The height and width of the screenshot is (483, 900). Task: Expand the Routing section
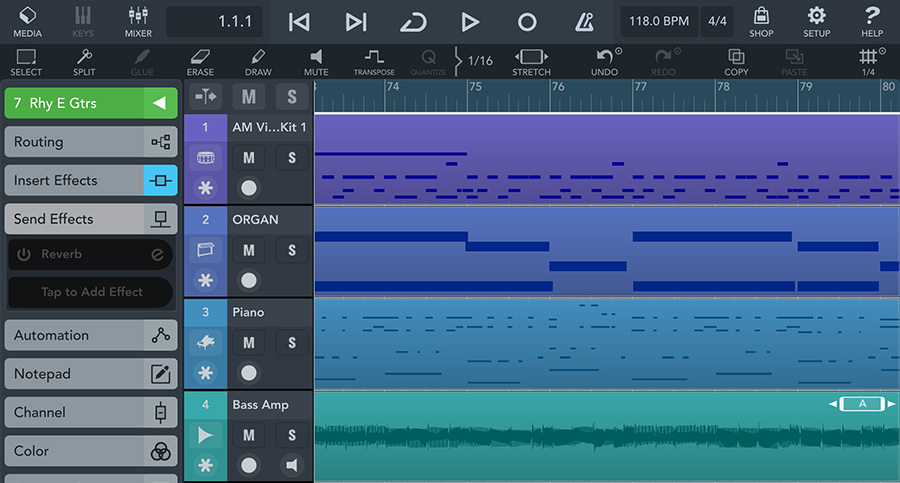(x=90, y=142)
